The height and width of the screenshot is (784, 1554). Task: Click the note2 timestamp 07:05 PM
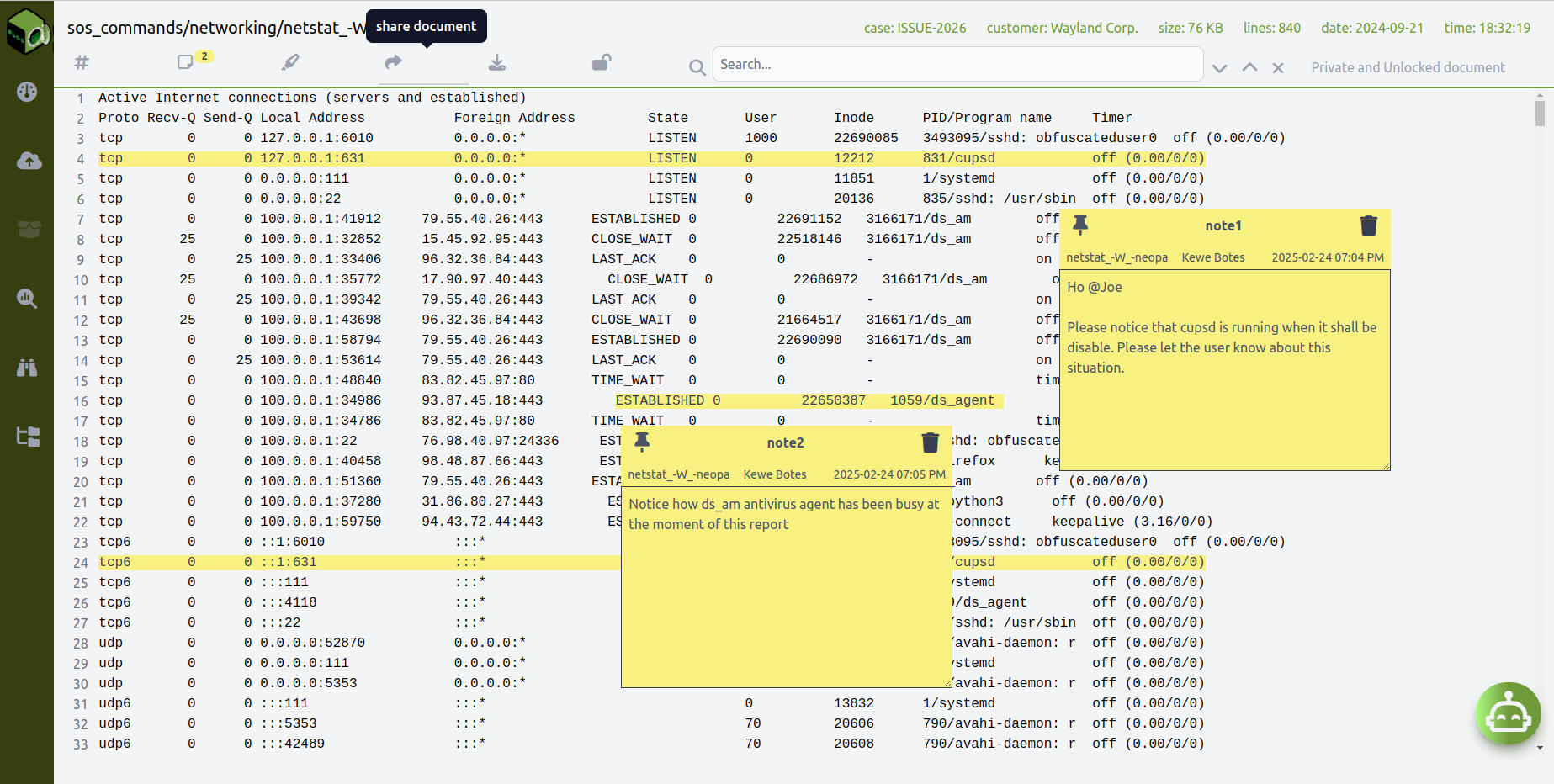point(889,474)
